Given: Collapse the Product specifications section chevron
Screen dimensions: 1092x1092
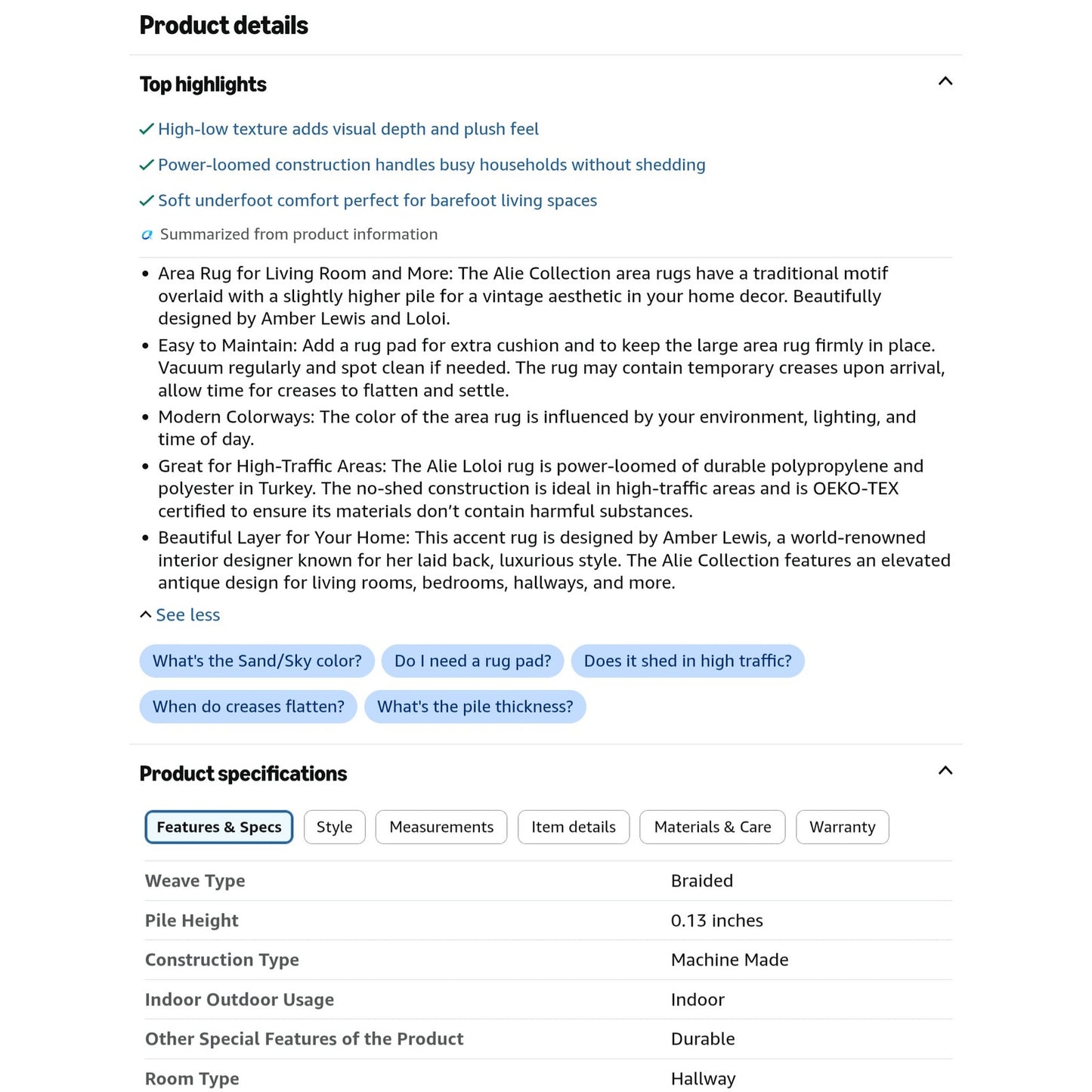Looking at the screenshot, I should coord(945,770).
